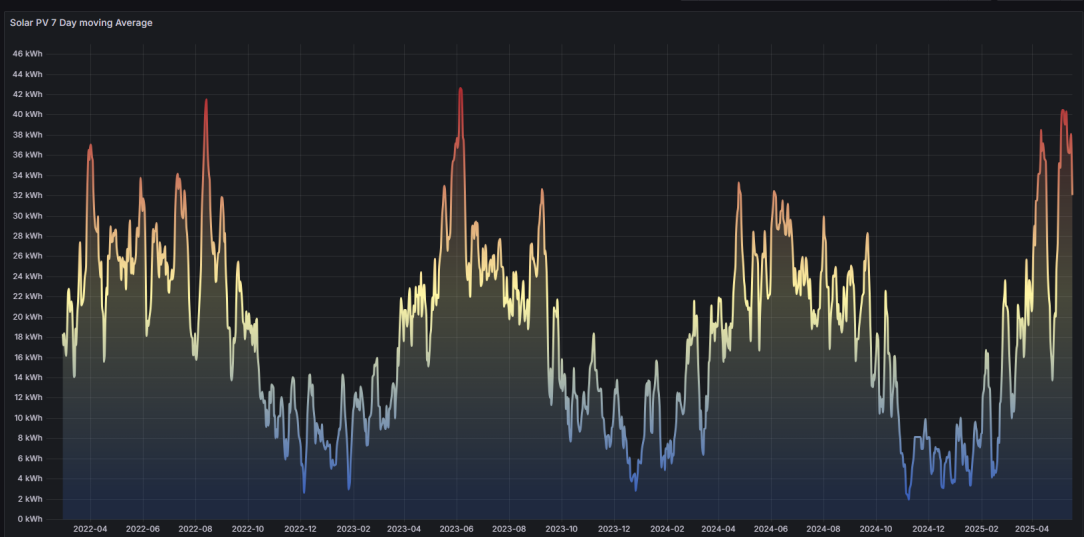Click the 10 kWh y-axis label

28,418
